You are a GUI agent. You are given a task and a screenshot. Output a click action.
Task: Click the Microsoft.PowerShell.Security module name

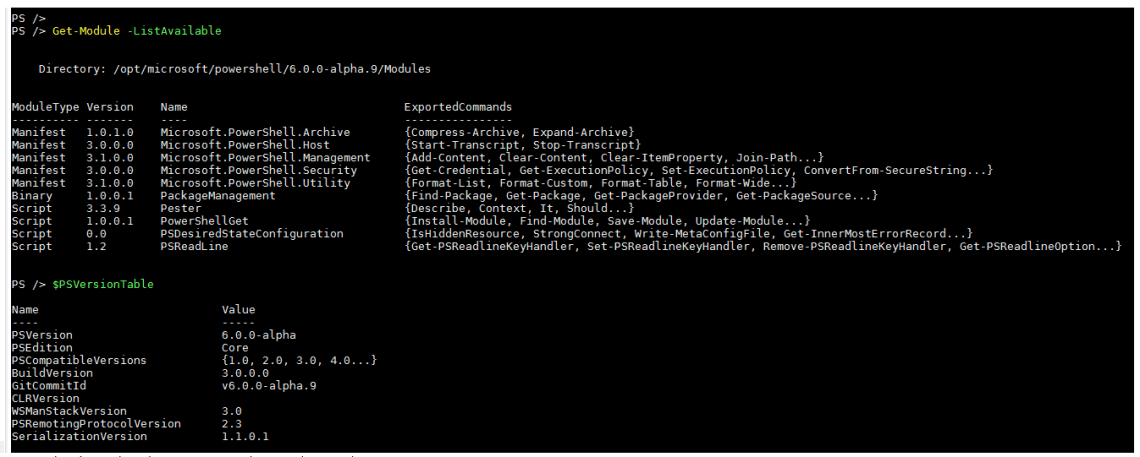click(259, 171)
